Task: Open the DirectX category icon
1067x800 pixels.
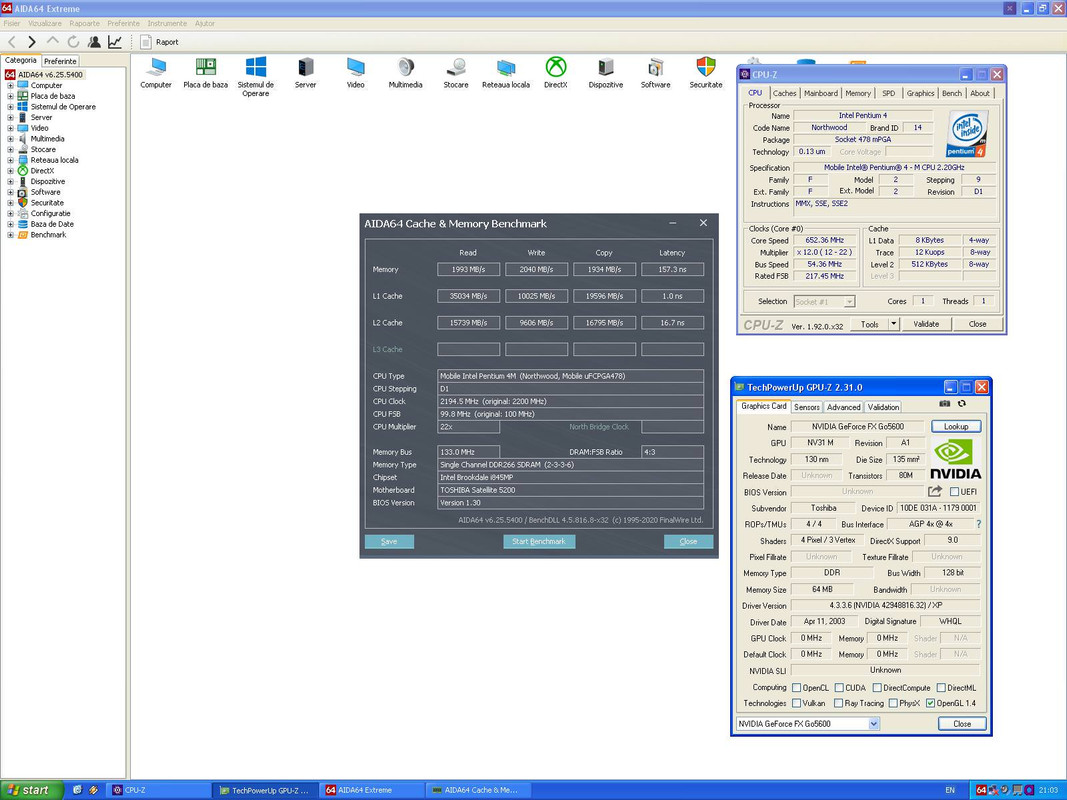Action: pos(556,73)
